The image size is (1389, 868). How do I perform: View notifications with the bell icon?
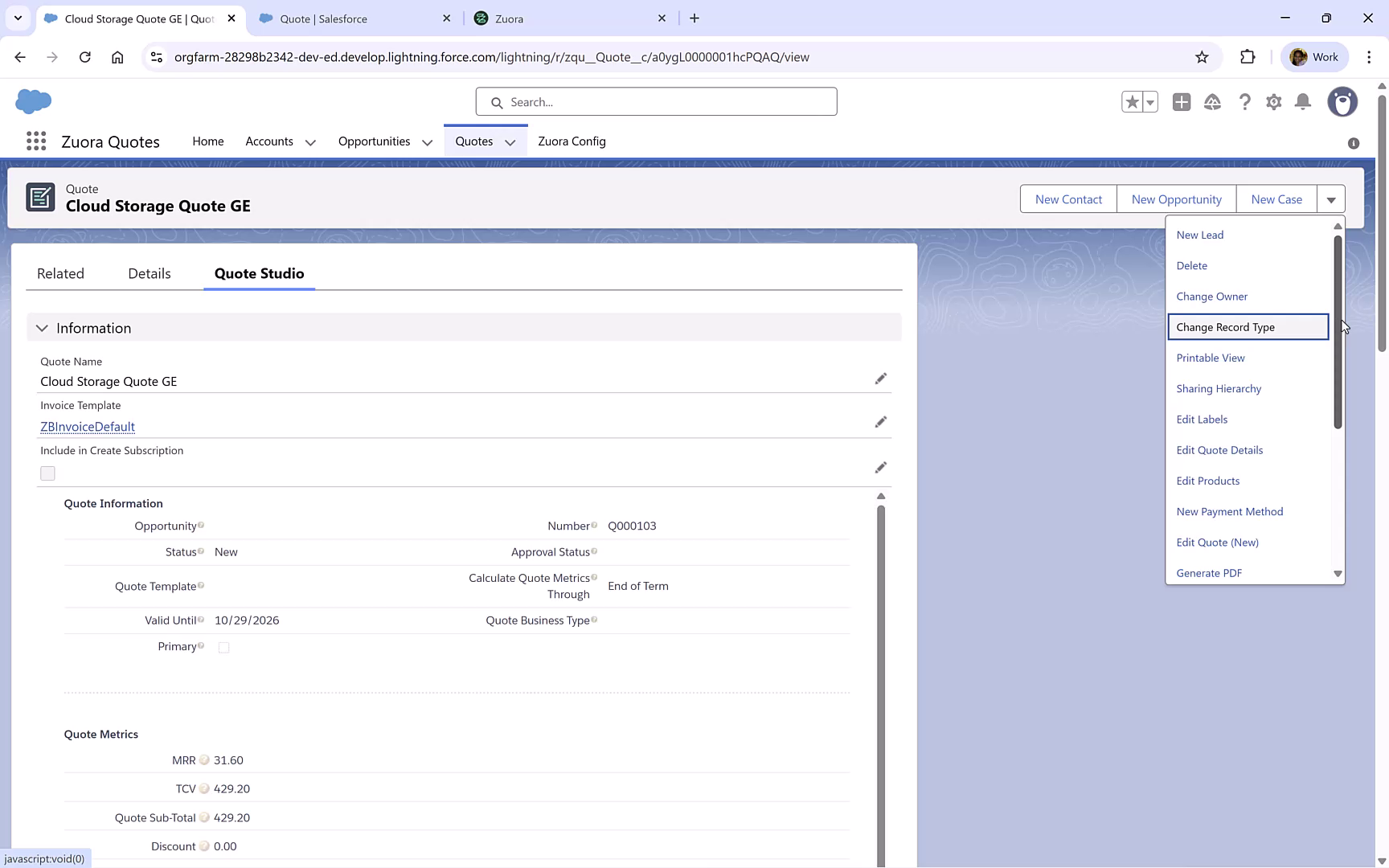tap(1303, 102)
